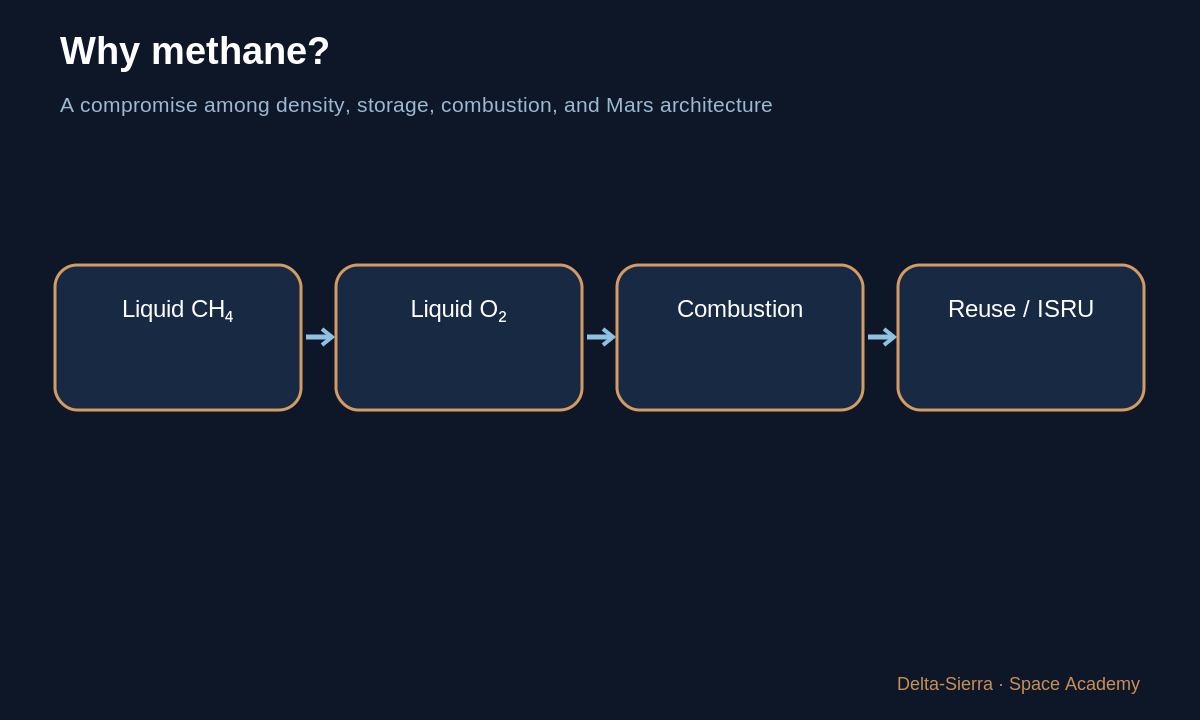Select the Reuse / ISRU box
Screen dimensions: 1200x720
pos(1021,338)
